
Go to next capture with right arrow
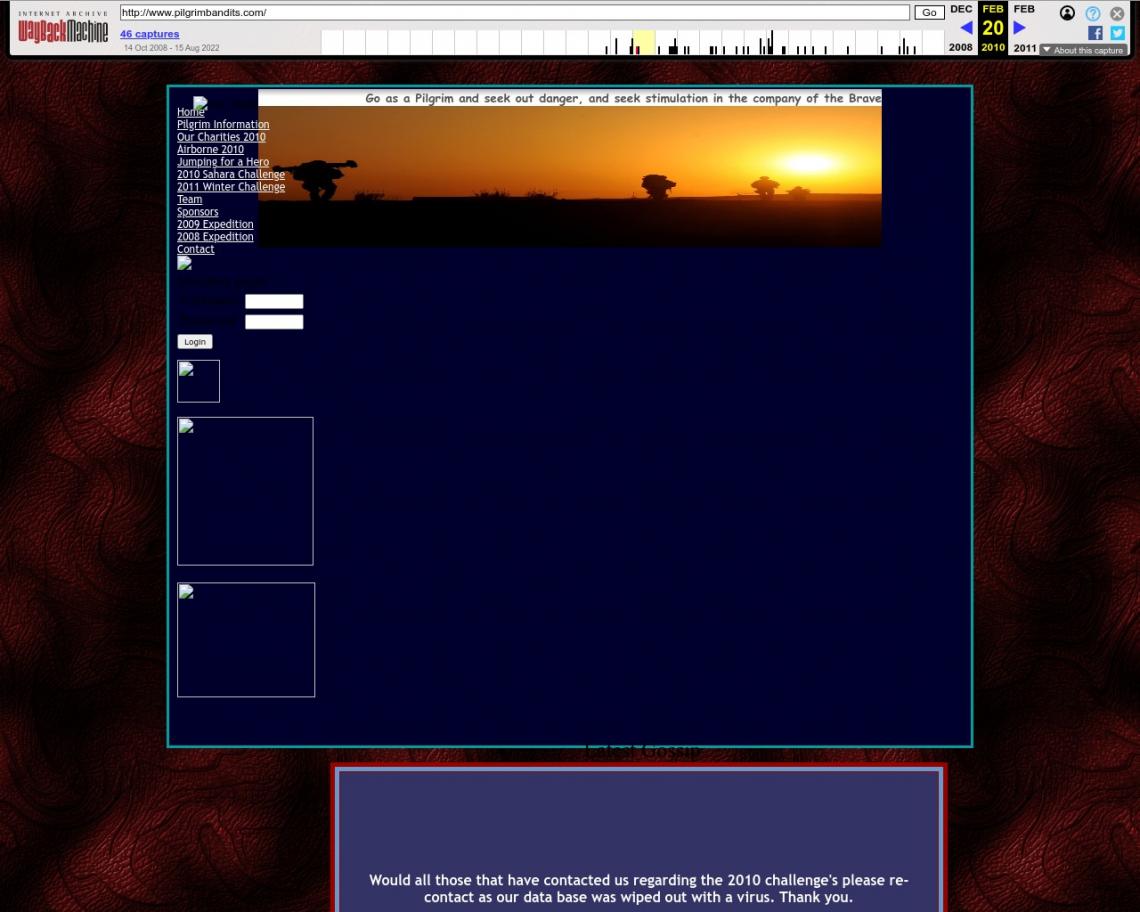1020,28
